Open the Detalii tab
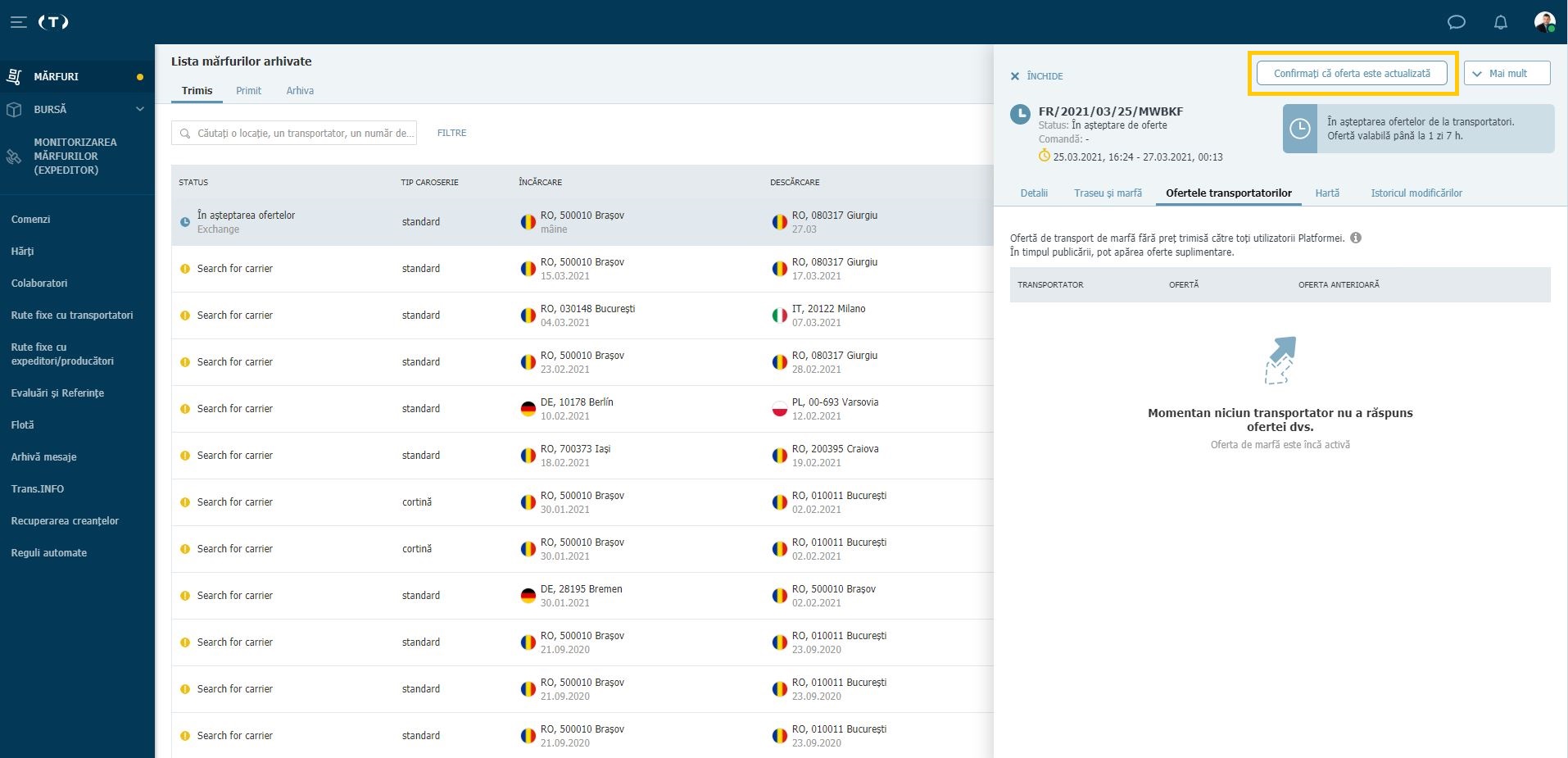The height and width of the screenshot is (758, 1568). click(1034, 193)
